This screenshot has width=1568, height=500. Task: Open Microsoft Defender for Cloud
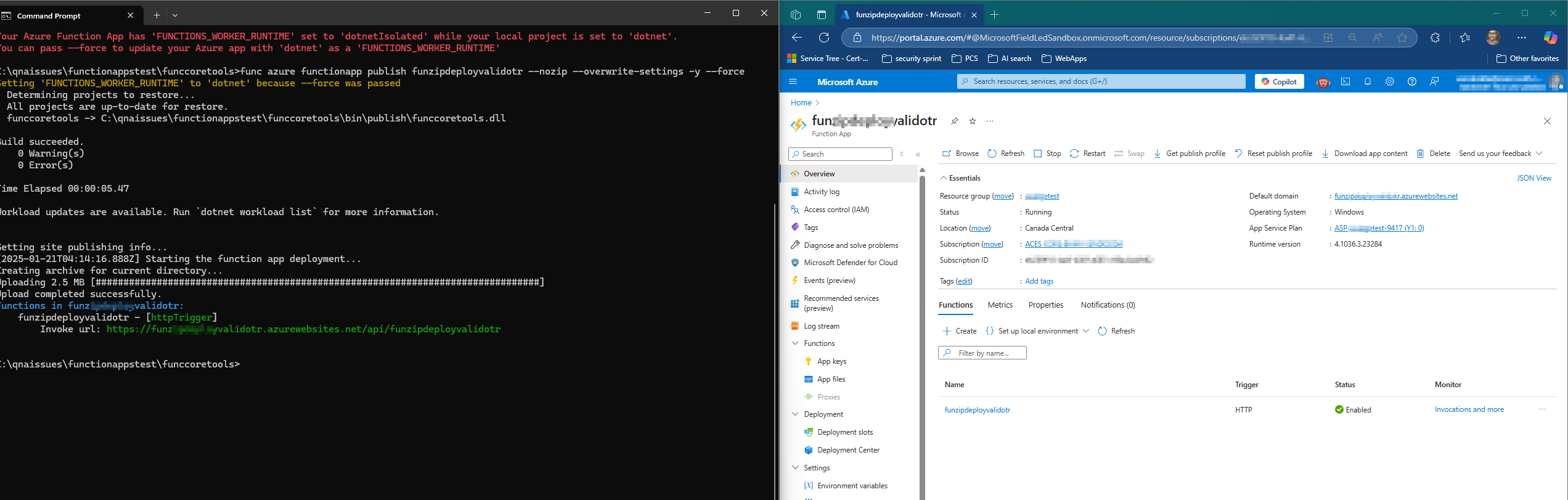tap(849, 263)
